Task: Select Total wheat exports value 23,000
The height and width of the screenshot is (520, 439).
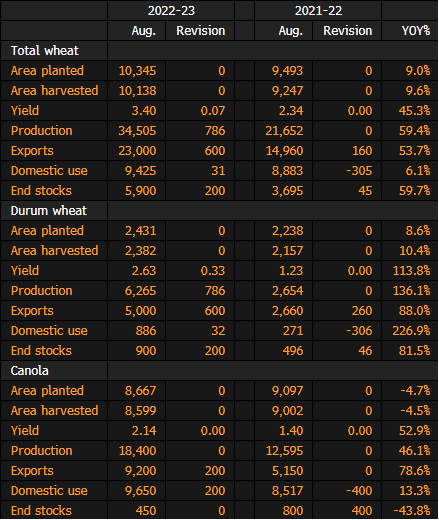Action: 137,151
